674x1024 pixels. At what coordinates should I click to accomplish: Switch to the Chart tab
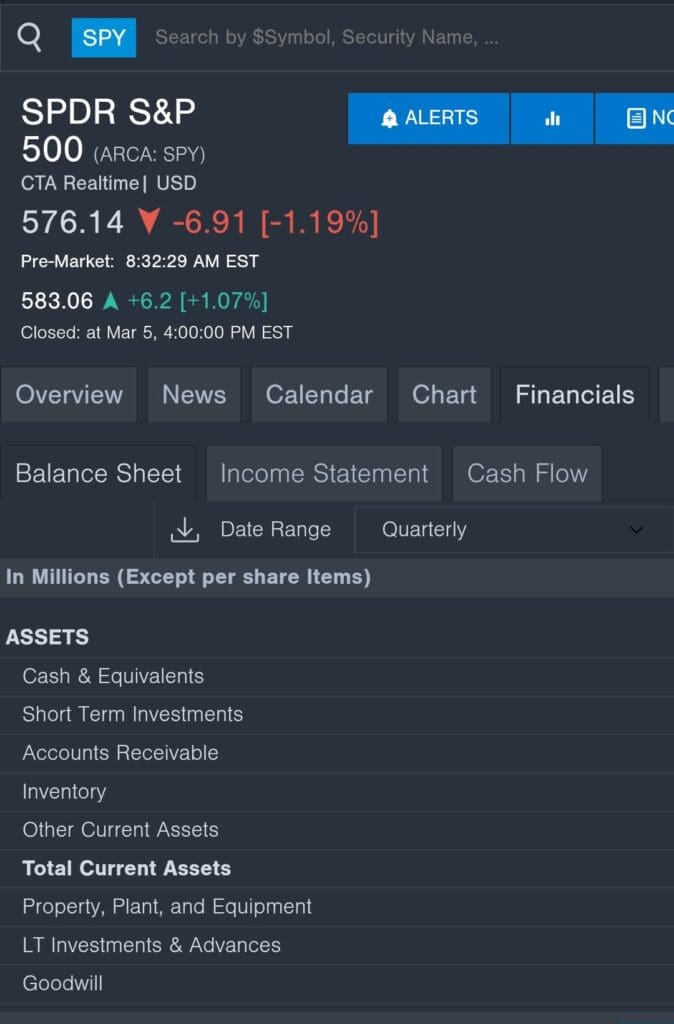(444, 394)
